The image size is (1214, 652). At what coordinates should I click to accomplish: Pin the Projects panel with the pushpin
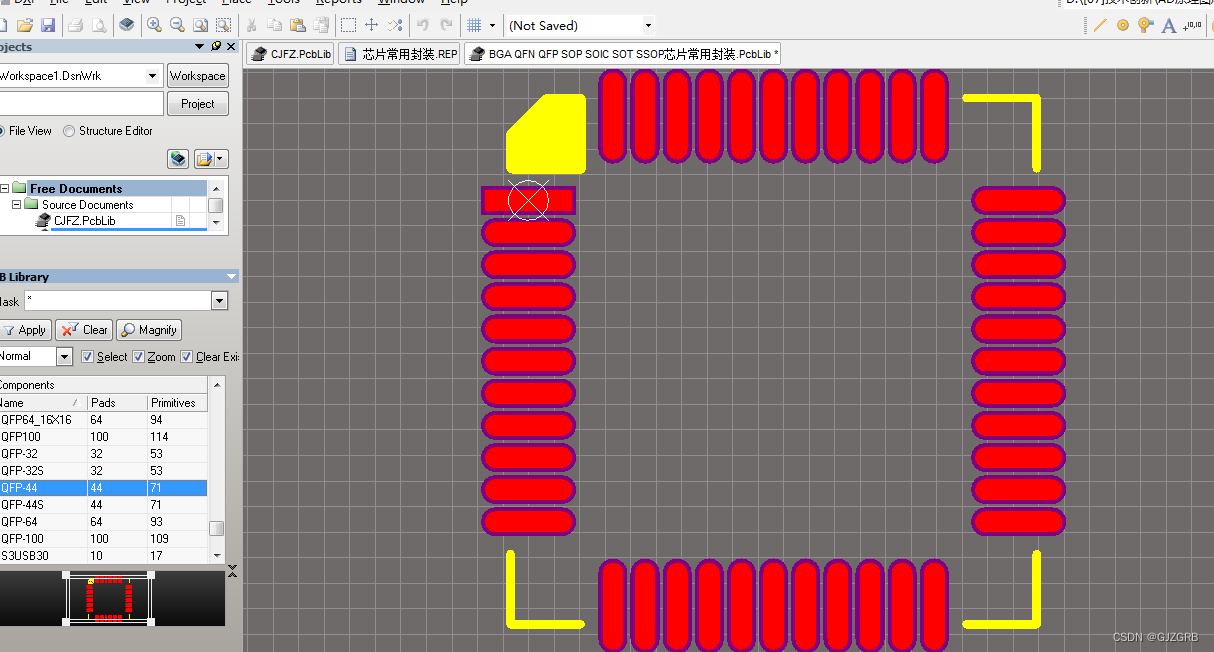coord(216,46)
